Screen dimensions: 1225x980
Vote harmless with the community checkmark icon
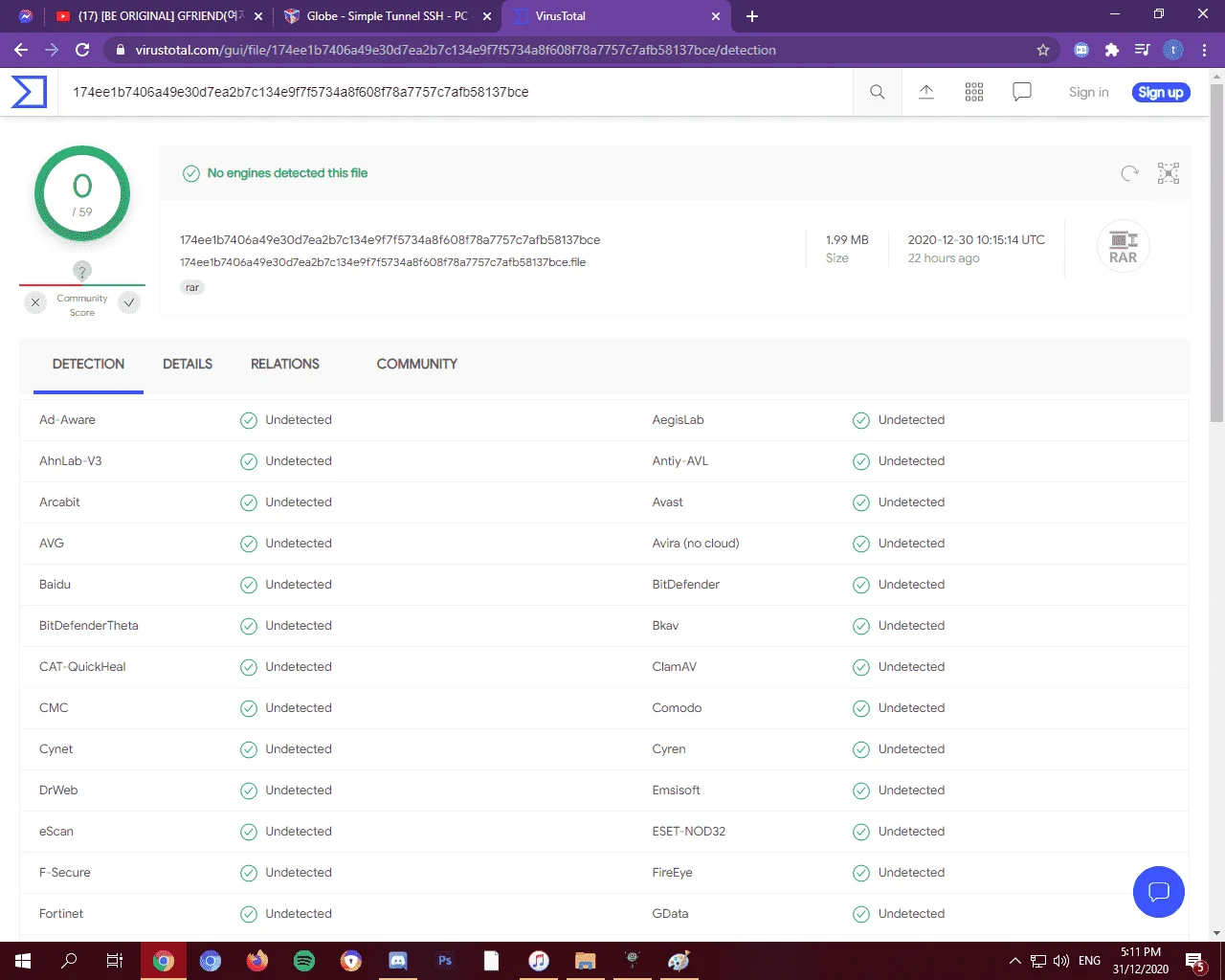tap(129, 302)
